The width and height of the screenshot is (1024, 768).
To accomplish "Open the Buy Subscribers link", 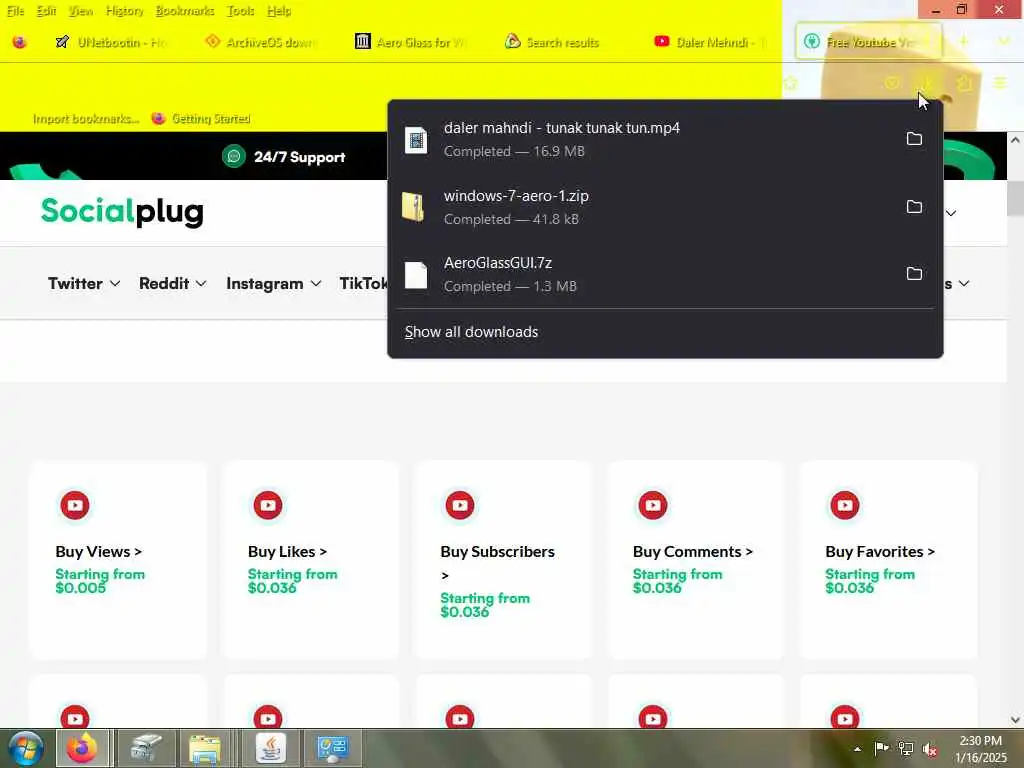I will (x=498, y=562).
